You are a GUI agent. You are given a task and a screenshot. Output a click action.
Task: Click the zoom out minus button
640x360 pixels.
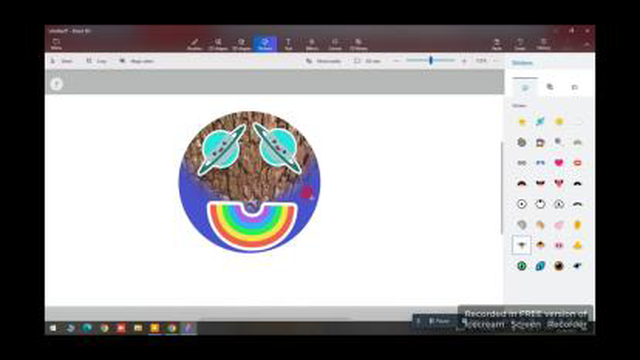[x=396, y=61]
